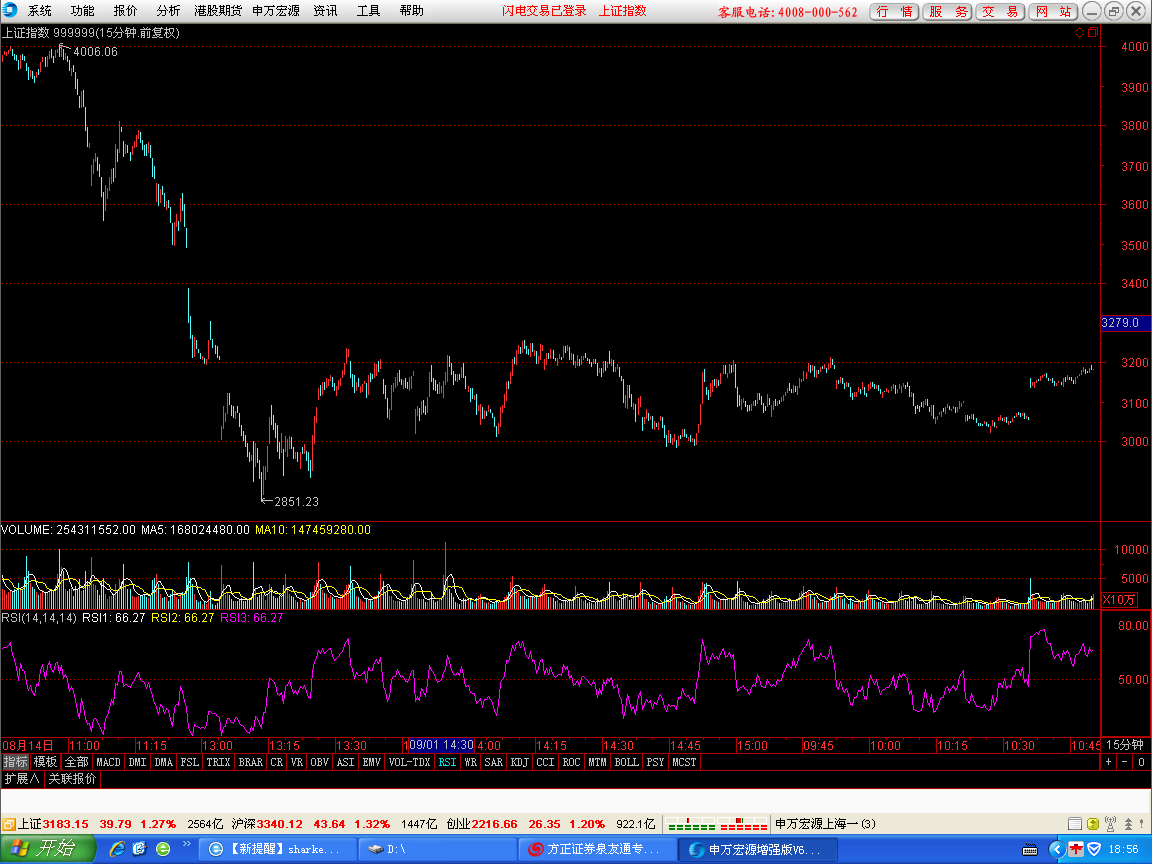
Task: Switch indicator to FSL
Action: click(x=190, y=762)
